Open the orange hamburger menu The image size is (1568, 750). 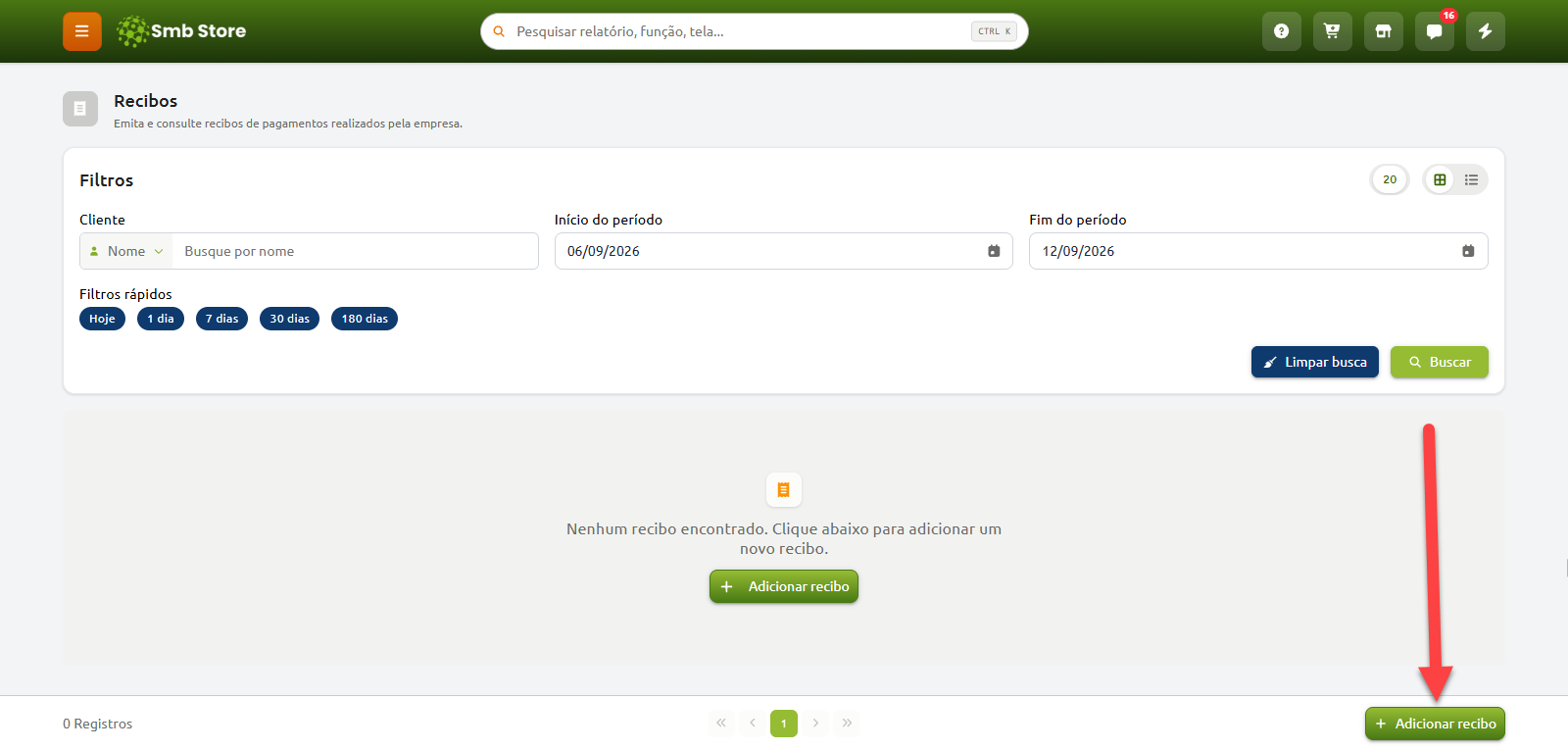tap(82, 31)
